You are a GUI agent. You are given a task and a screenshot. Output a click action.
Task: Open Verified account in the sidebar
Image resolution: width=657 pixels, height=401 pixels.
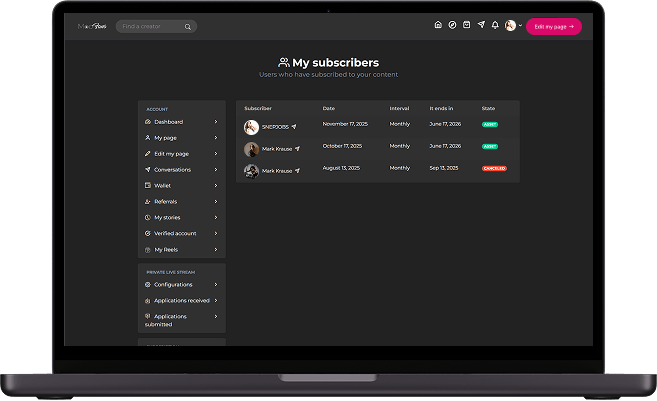[x=181, y=233]
